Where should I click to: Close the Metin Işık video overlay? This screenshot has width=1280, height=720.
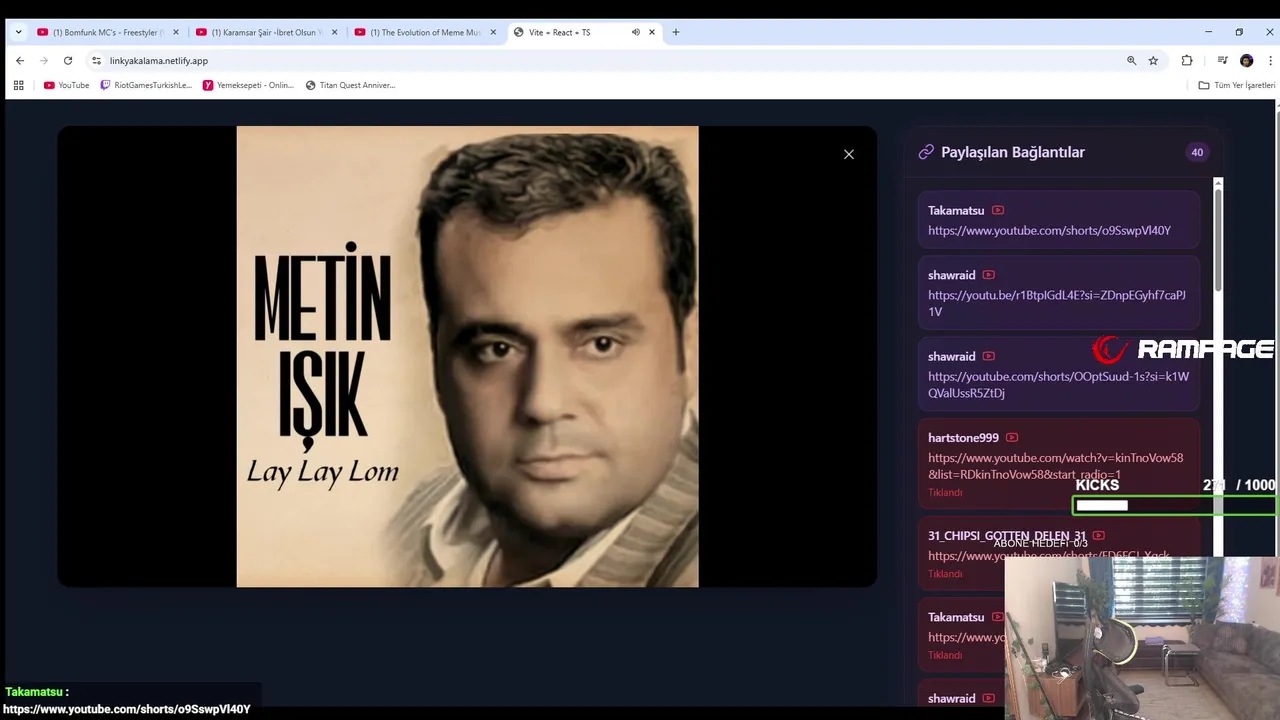849,154
